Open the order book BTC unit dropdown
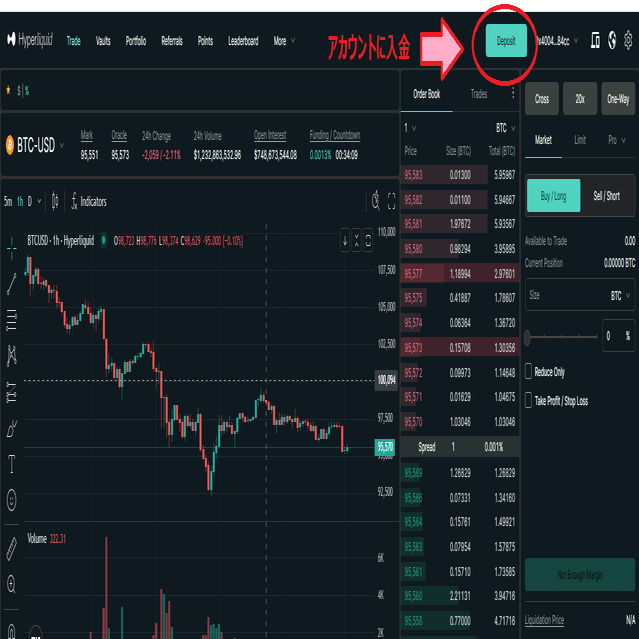Screen dimensions: 639x639 click(505, 128)
